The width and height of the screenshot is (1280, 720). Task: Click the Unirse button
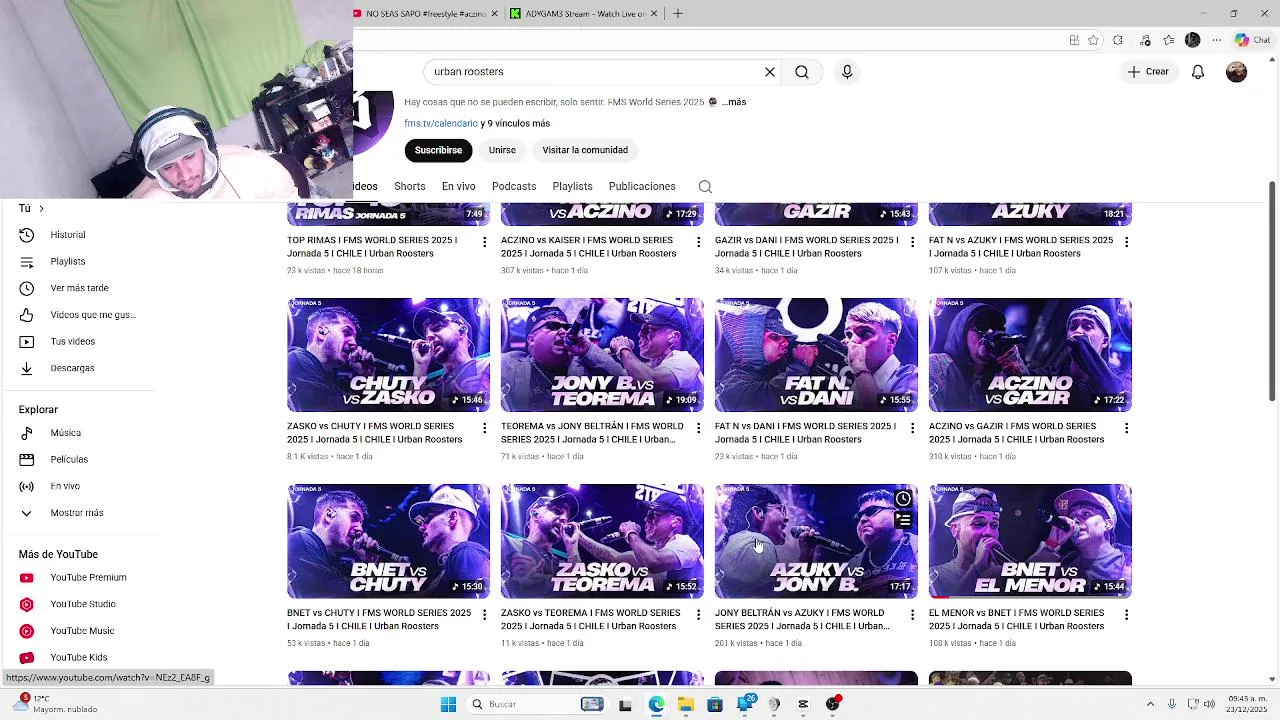[x=502, y=150]
